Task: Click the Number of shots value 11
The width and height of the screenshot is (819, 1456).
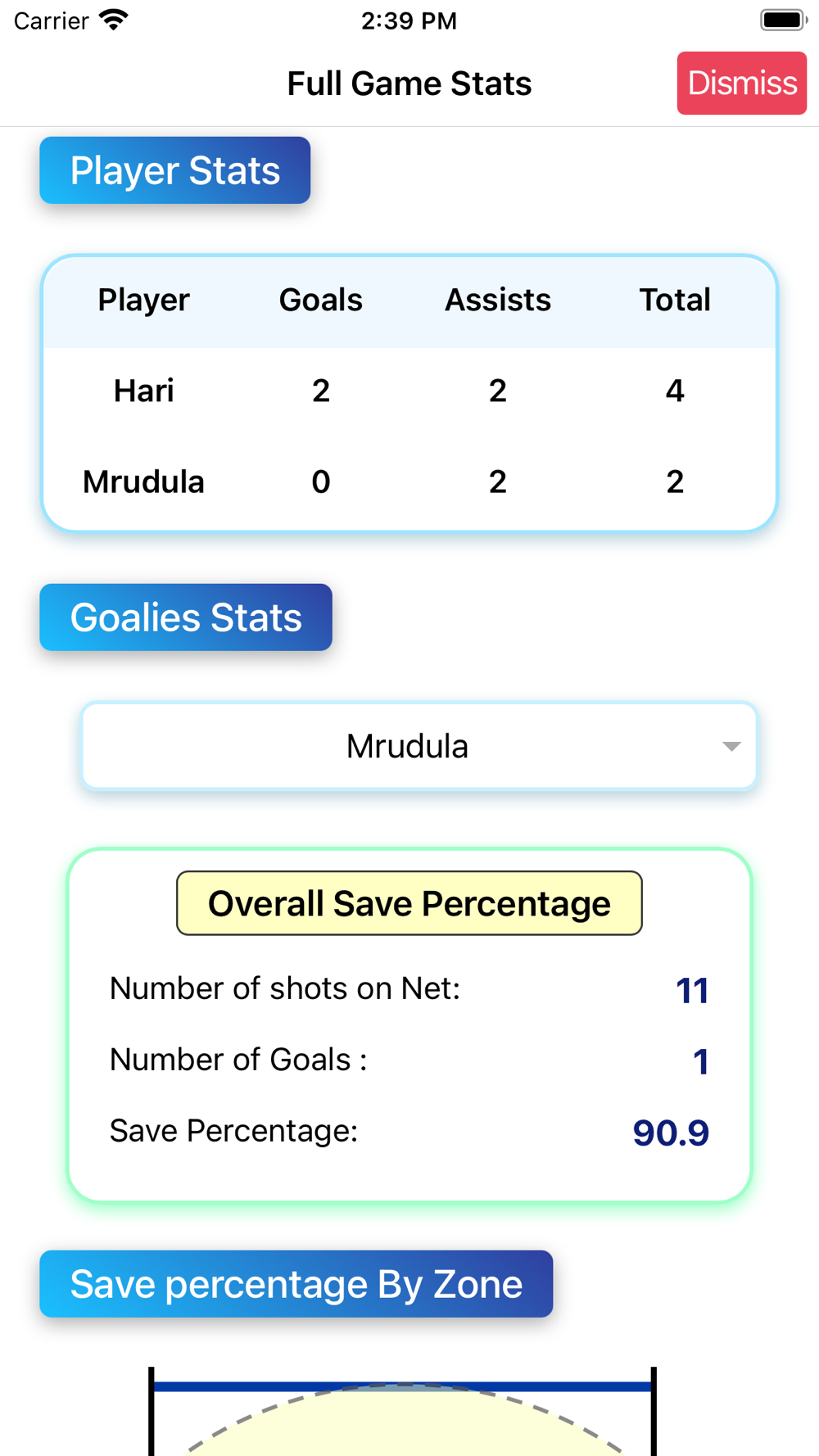Action: coord(692,990)
